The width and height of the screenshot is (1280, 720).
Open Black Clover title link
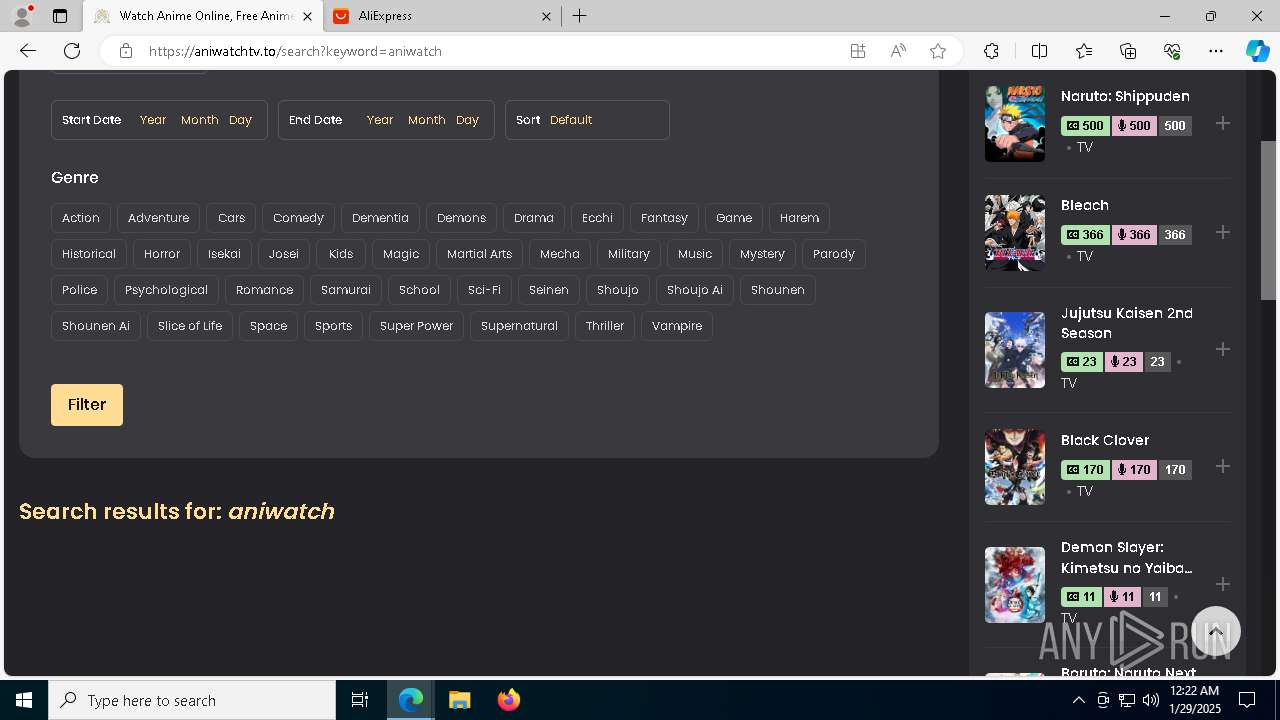pos(1105,440)
